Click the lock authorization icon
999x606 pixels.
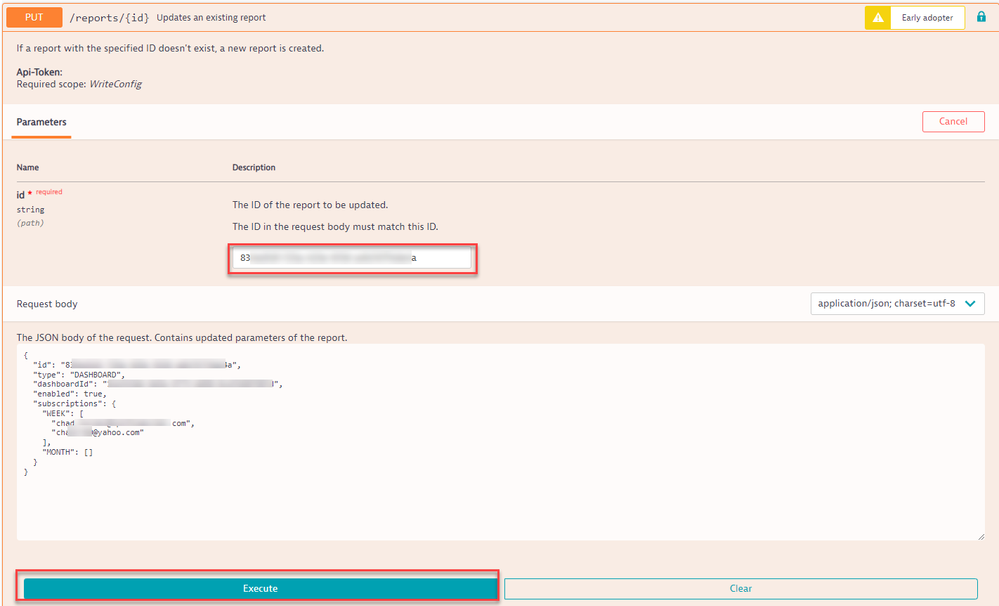981,18
